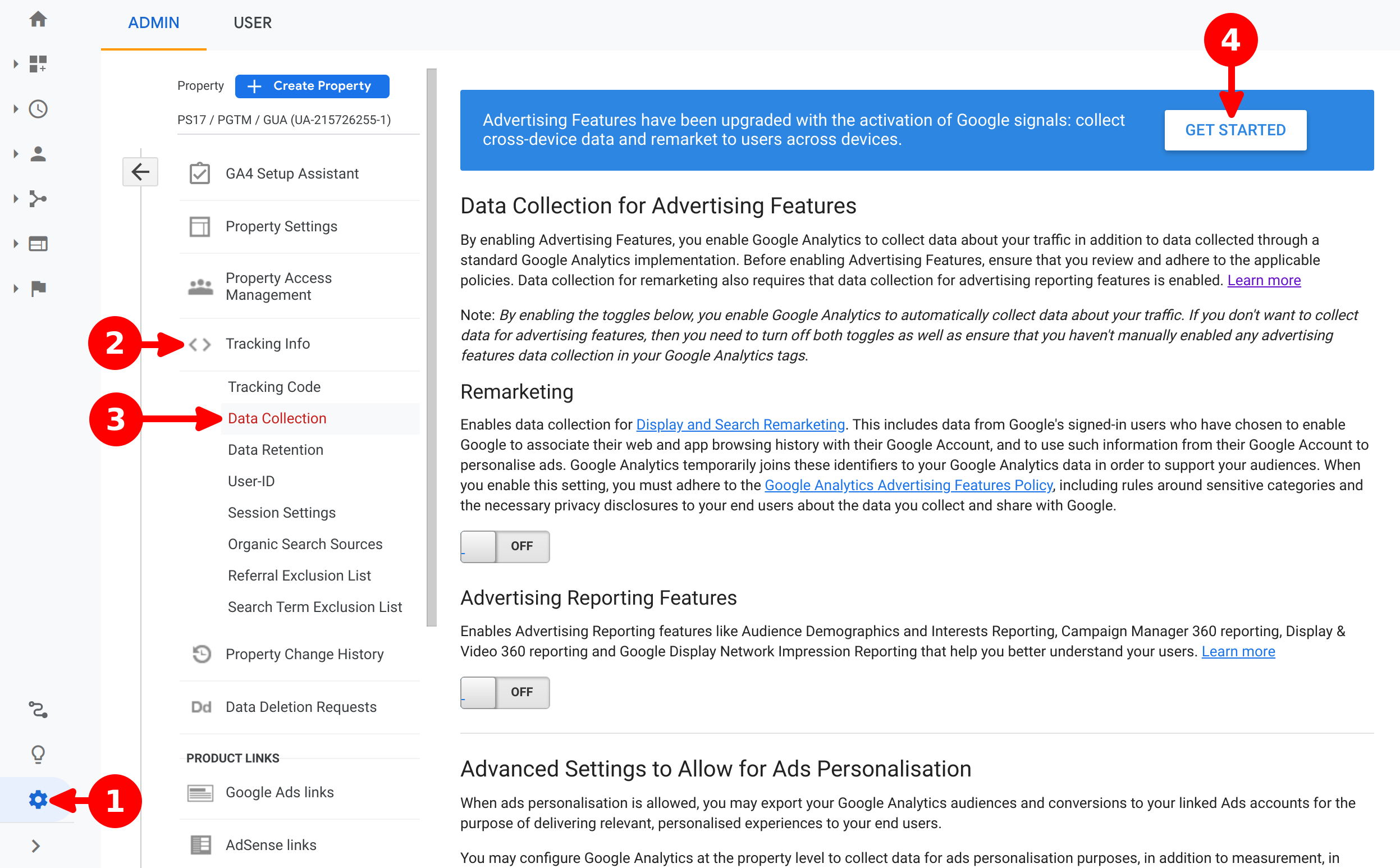Open the Conversions flag icon
The image size is (1400, 868).
pos(38,288)
